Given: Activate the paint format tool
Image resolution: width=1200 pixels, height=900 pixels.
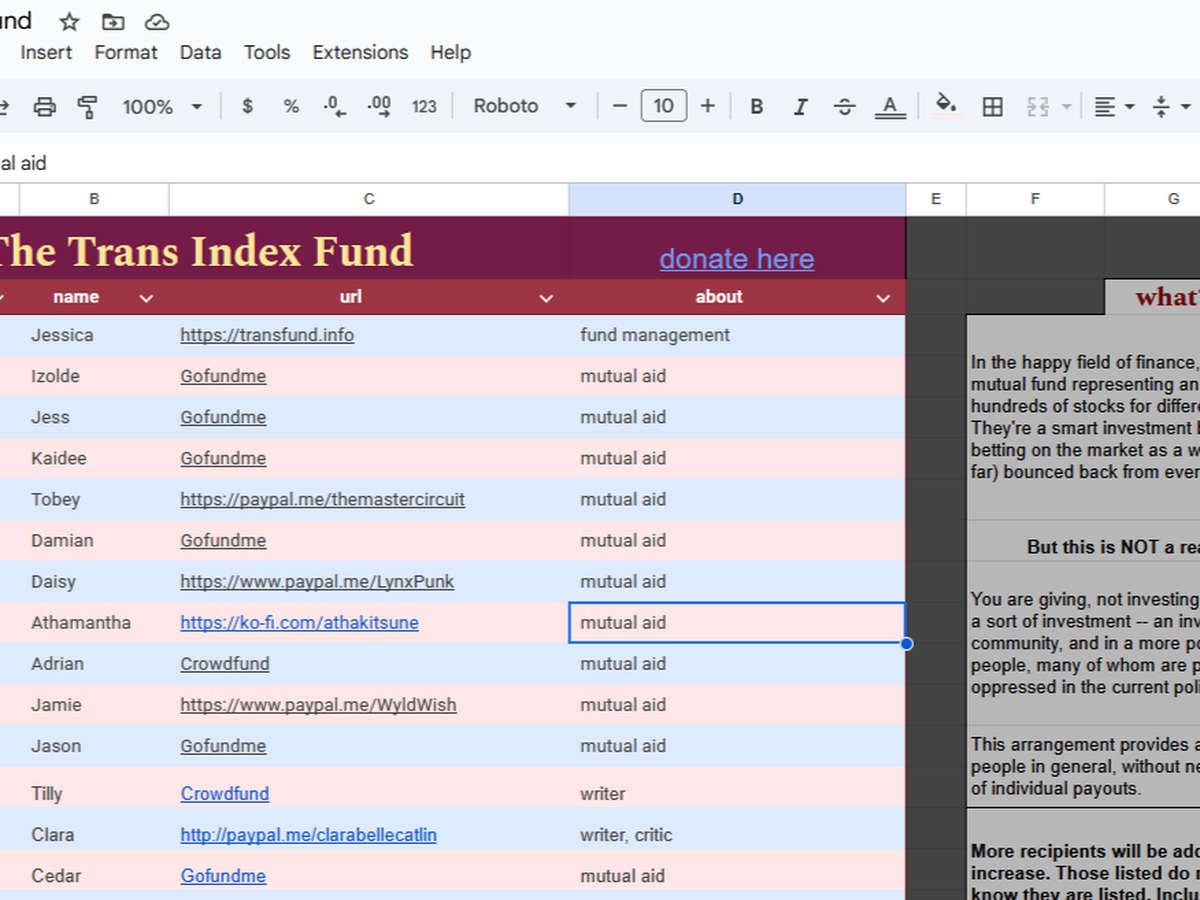Looking at the screenshot, I should (88, 106).
